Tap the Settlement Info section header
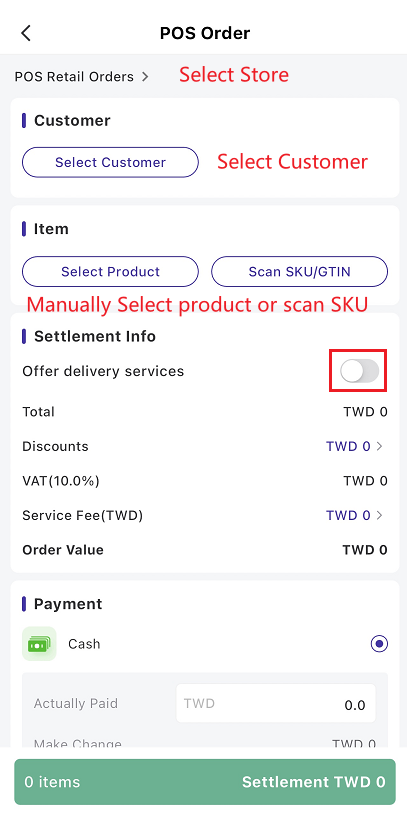This screenshot has height=816, width=407. [95, 336]
